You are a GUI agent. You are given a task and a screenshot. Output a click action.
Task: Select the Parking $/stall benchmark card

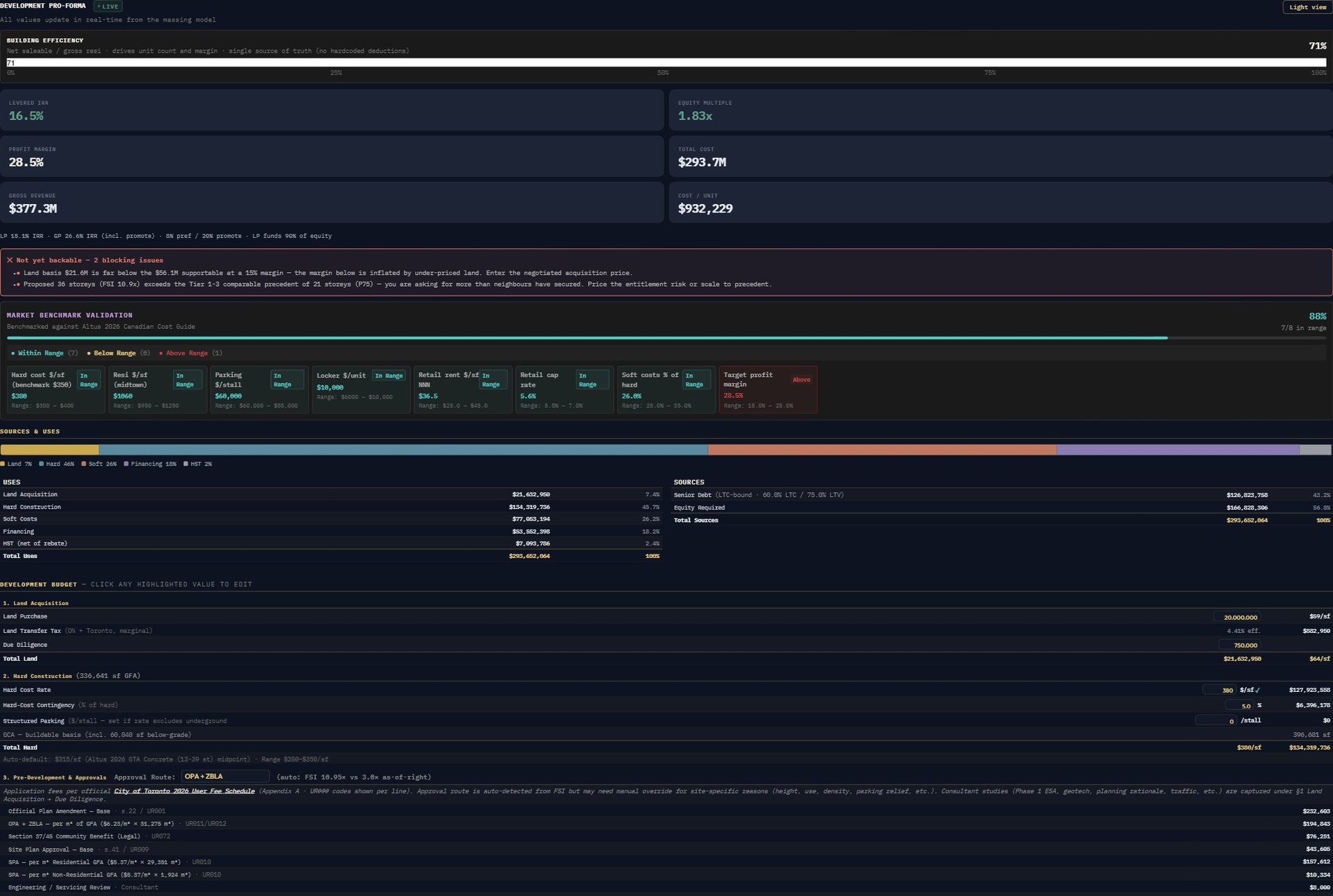(260, 390)
